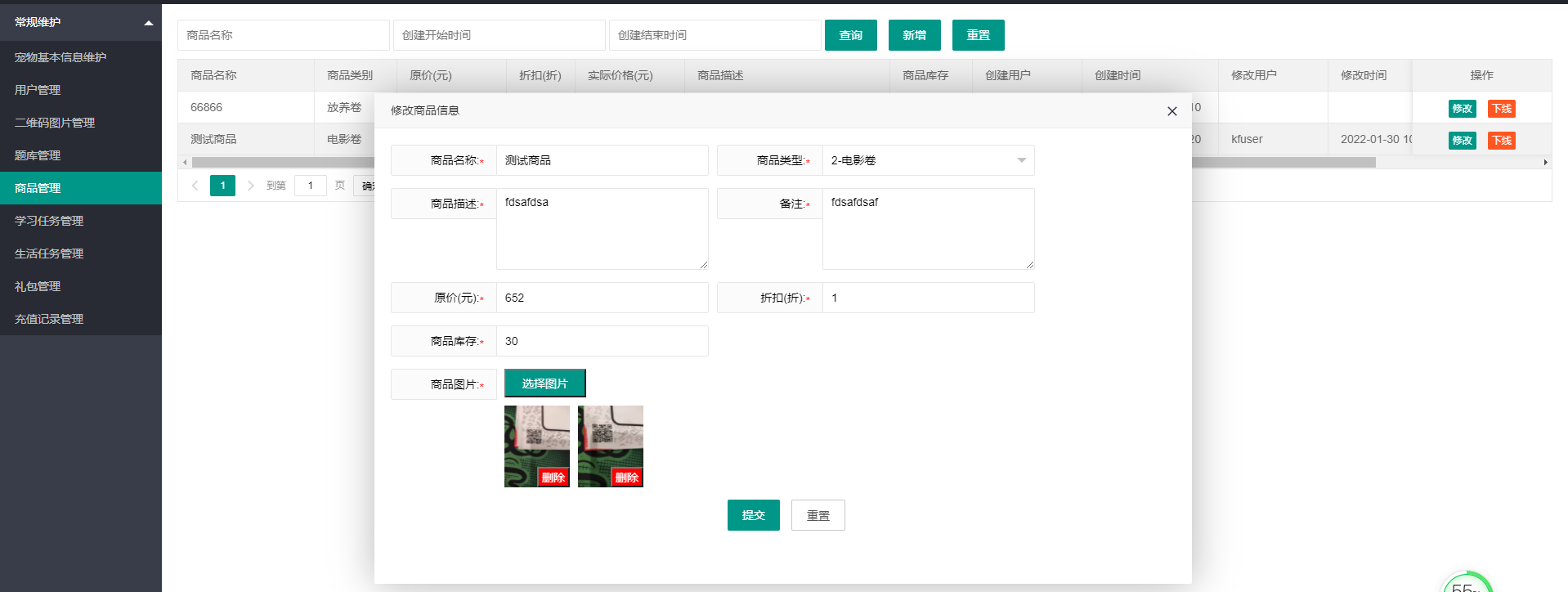
Task: Click 修改 in the 66866 row
Action: click(1462, 108)
